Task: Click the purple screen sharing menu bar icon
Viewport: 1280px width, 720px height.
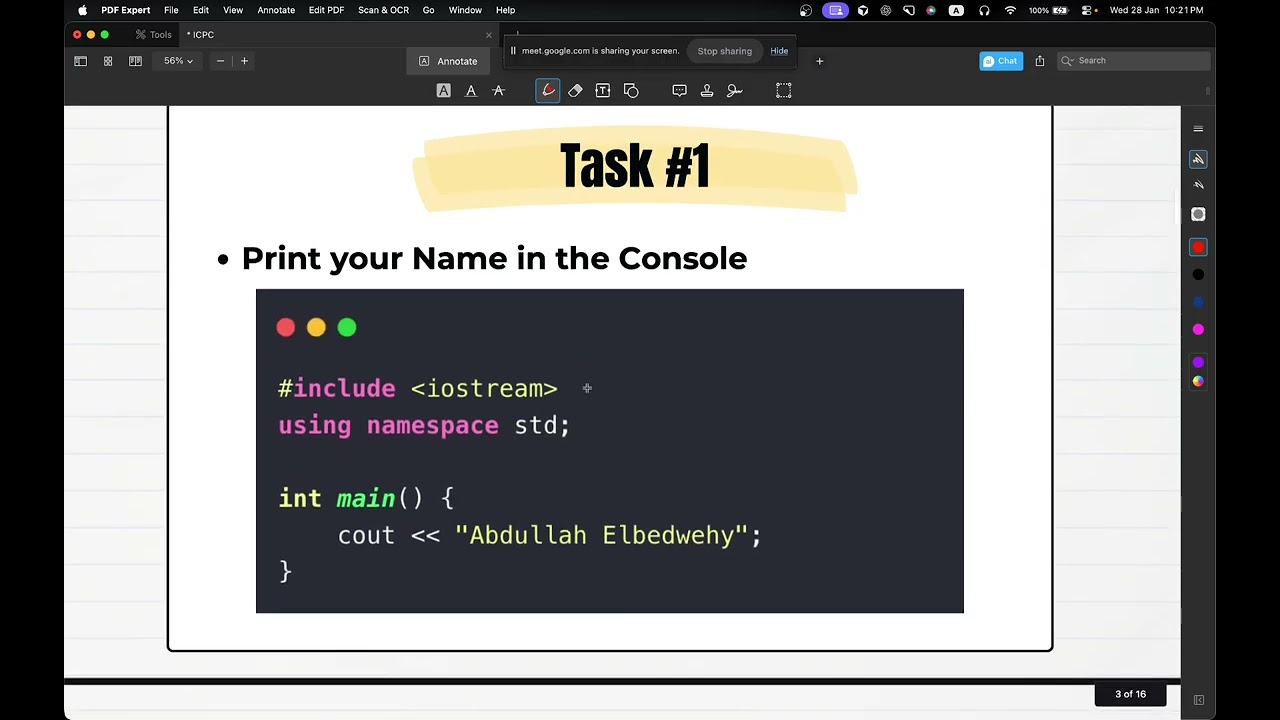Action: coord(835,10)
